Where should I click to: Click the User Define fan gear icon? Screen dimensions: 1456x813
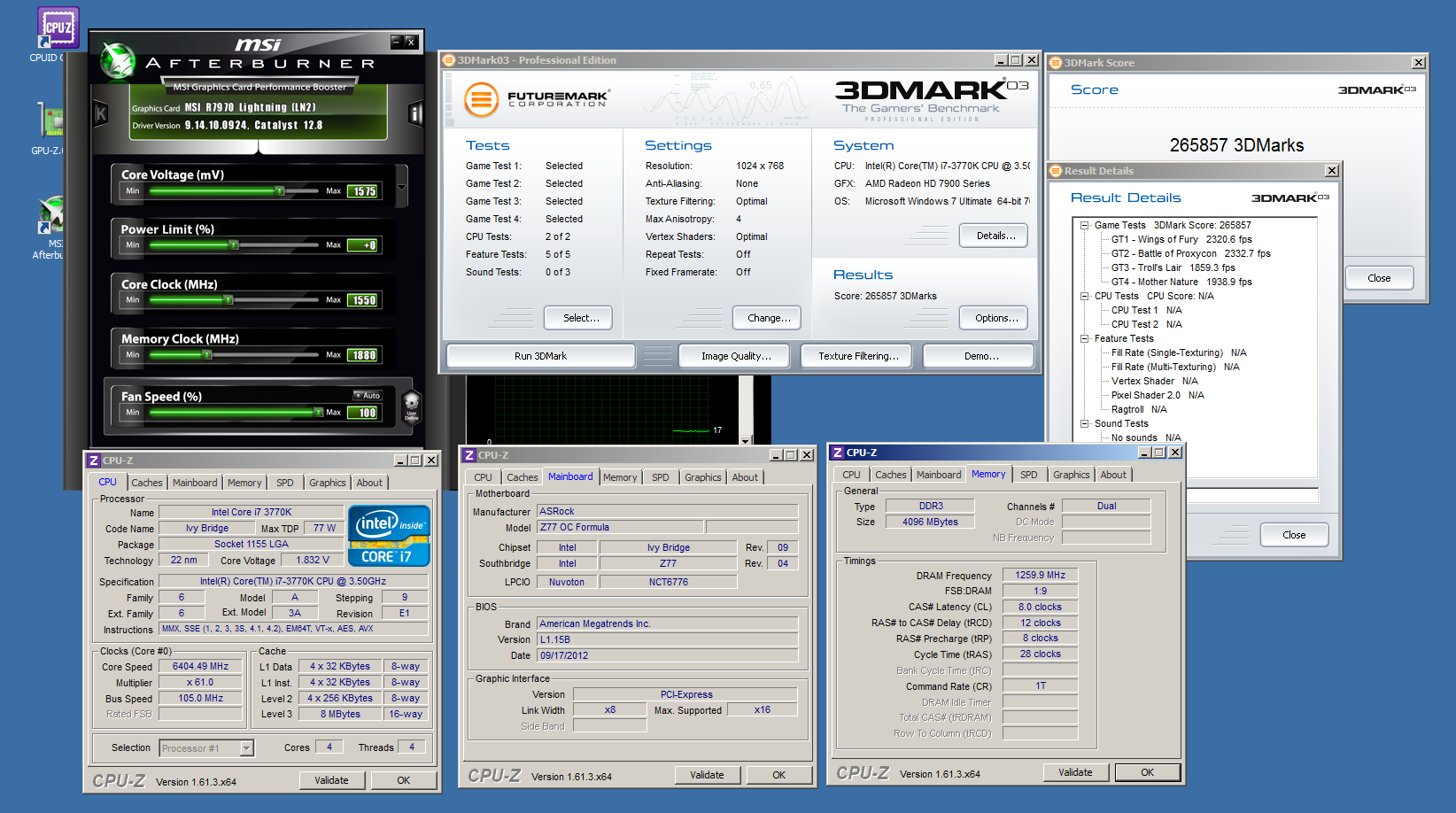click(412, 406)
